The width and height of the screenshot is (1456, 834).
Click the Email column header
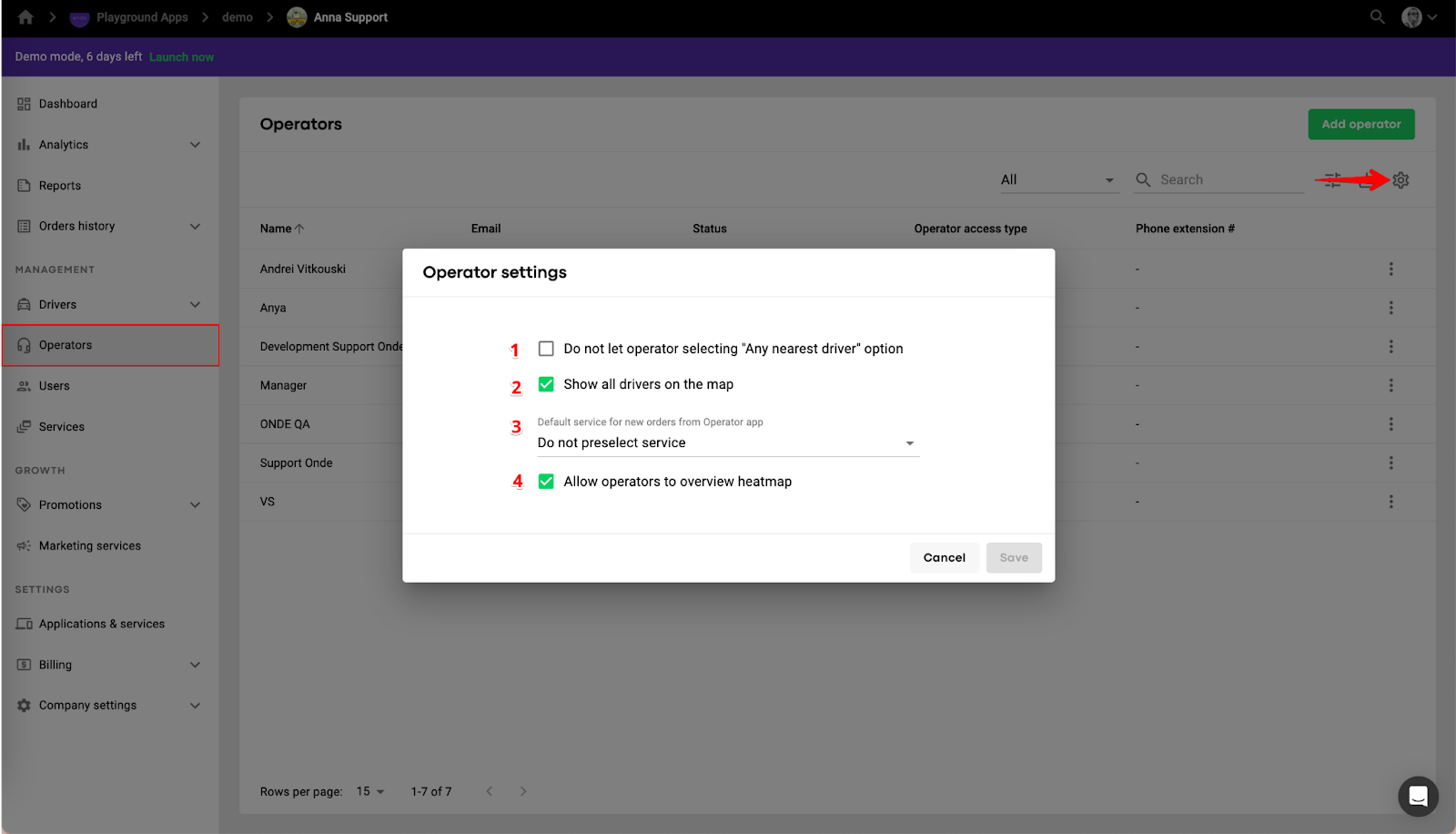pos(486,229)
